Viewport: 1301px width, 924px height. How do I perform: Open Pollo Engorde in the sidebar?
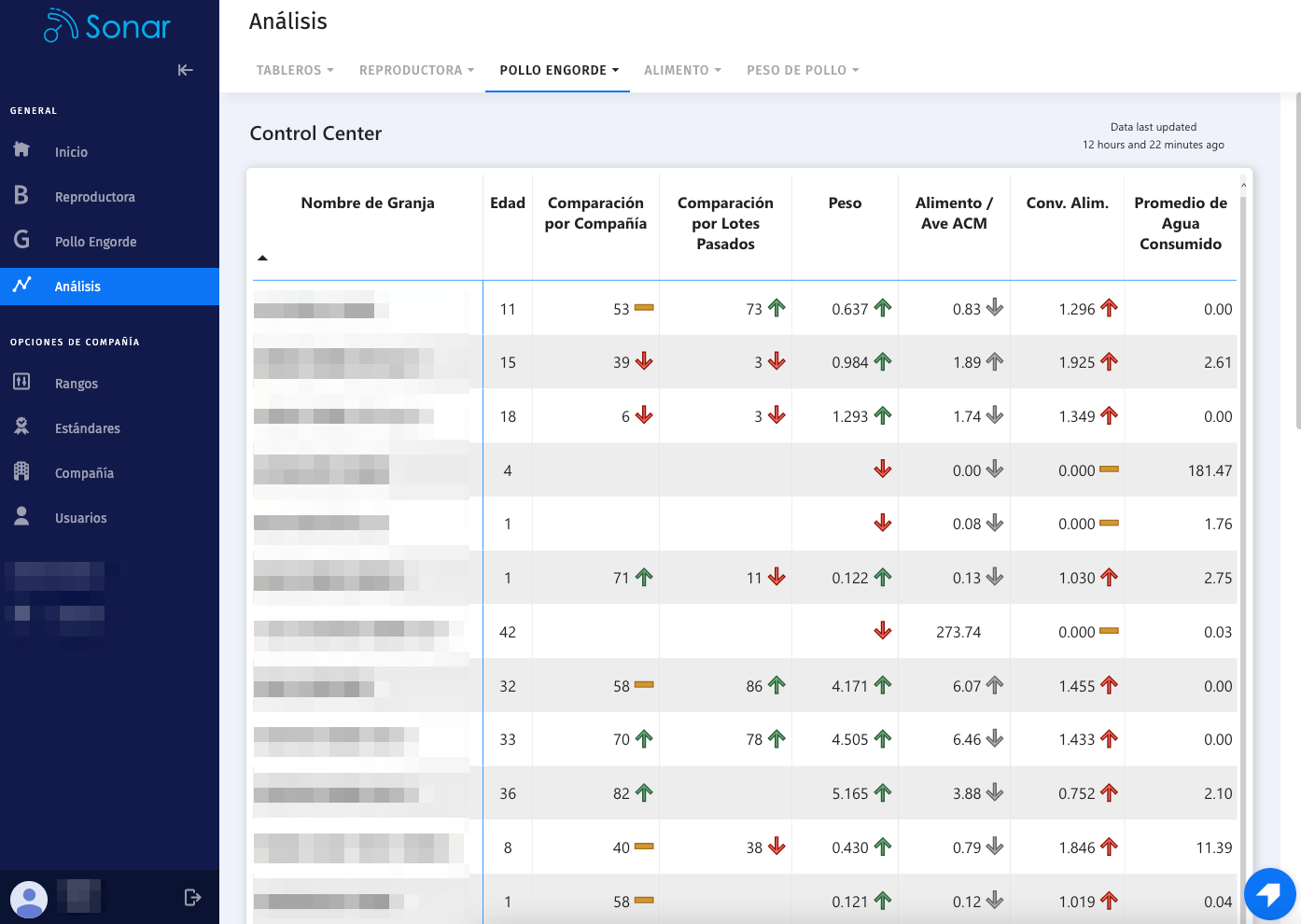[95, 242]
